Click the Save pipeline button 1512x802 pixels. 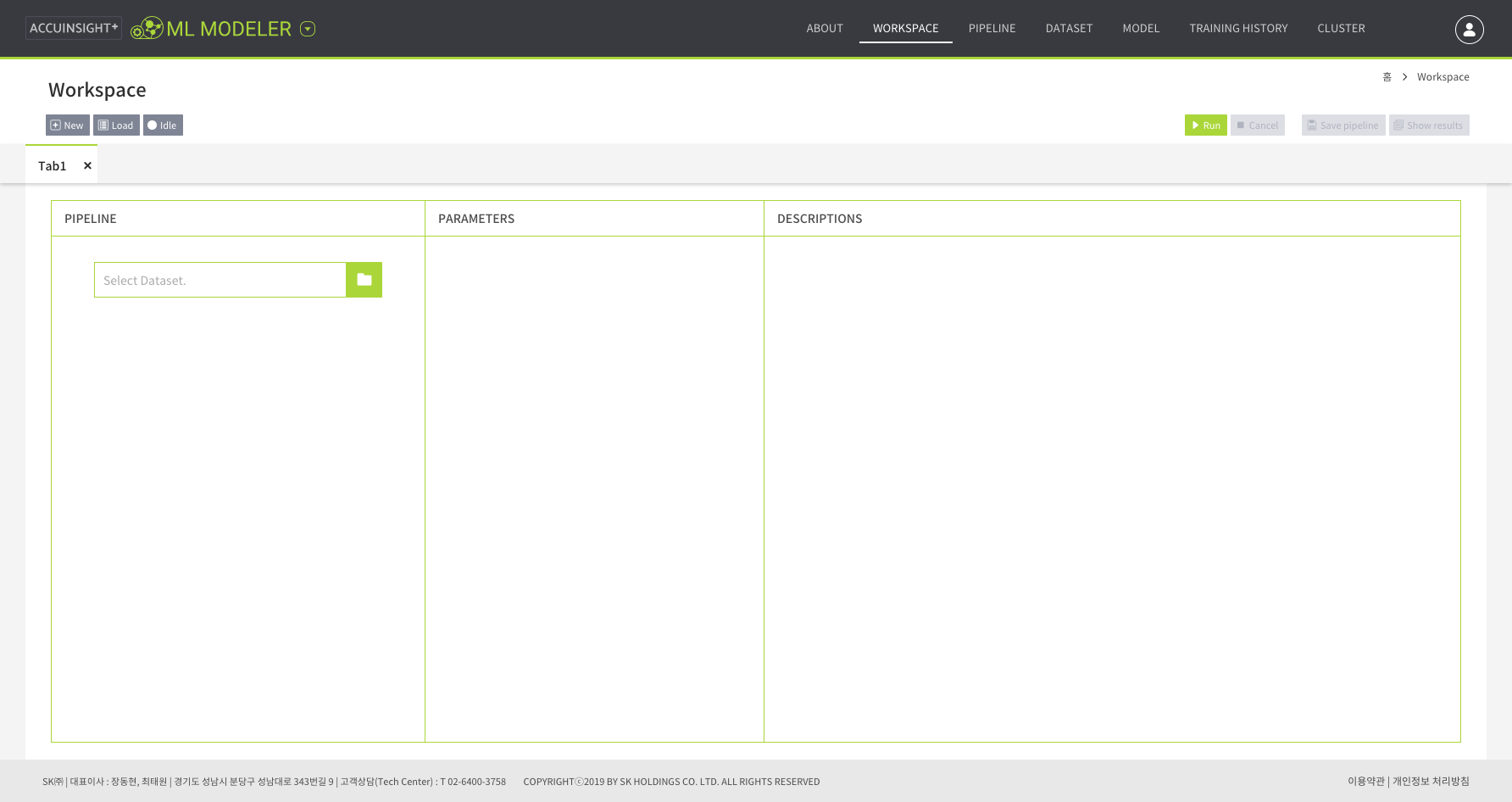1343,125
